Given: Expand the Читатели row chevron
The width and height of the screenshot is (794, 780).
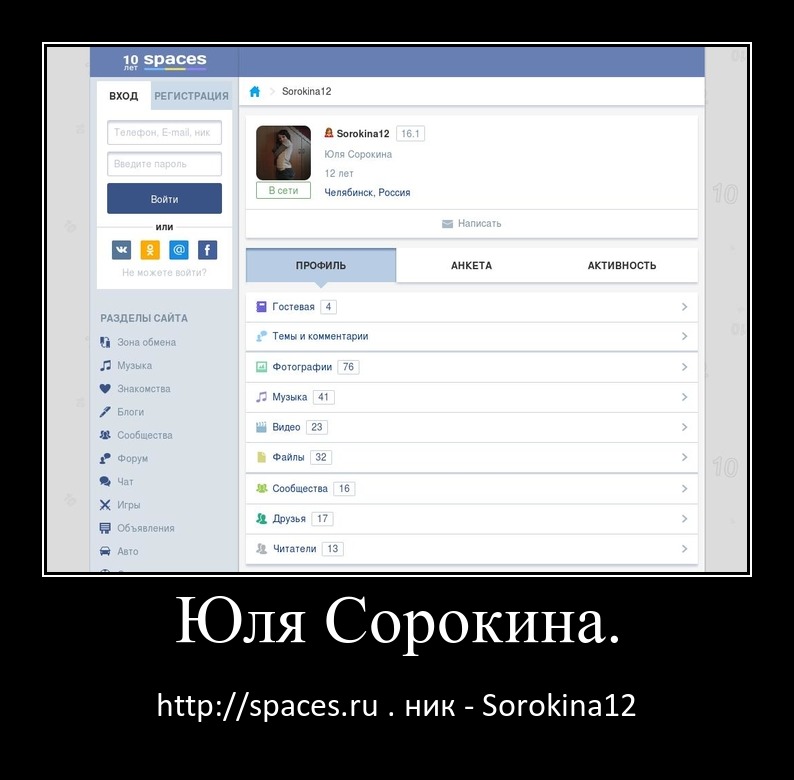Looking at the screenshot, I should (x=685, y=549).
